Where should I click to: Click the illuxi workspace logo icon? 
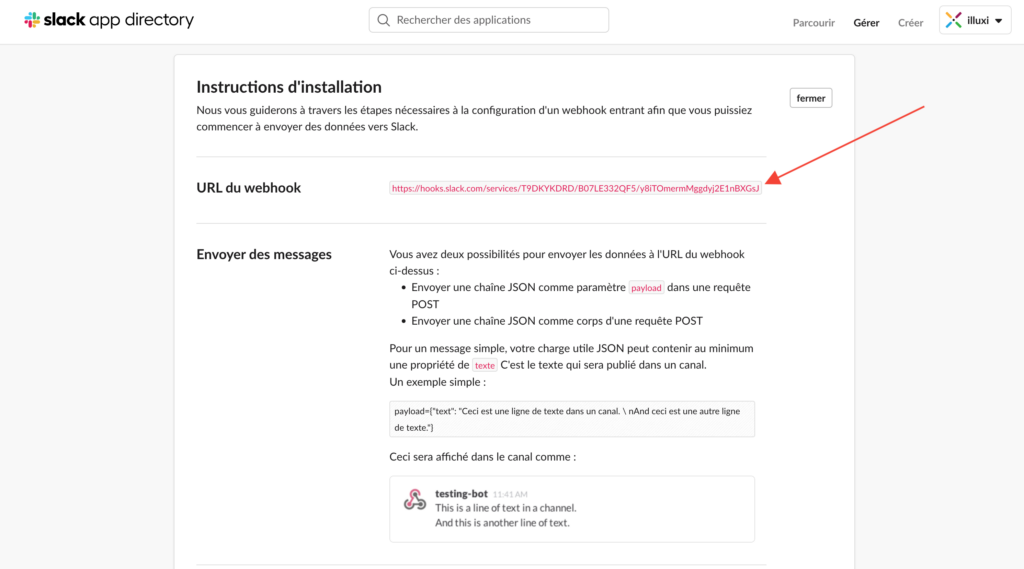pyautogui.click(x=953, y=20)
